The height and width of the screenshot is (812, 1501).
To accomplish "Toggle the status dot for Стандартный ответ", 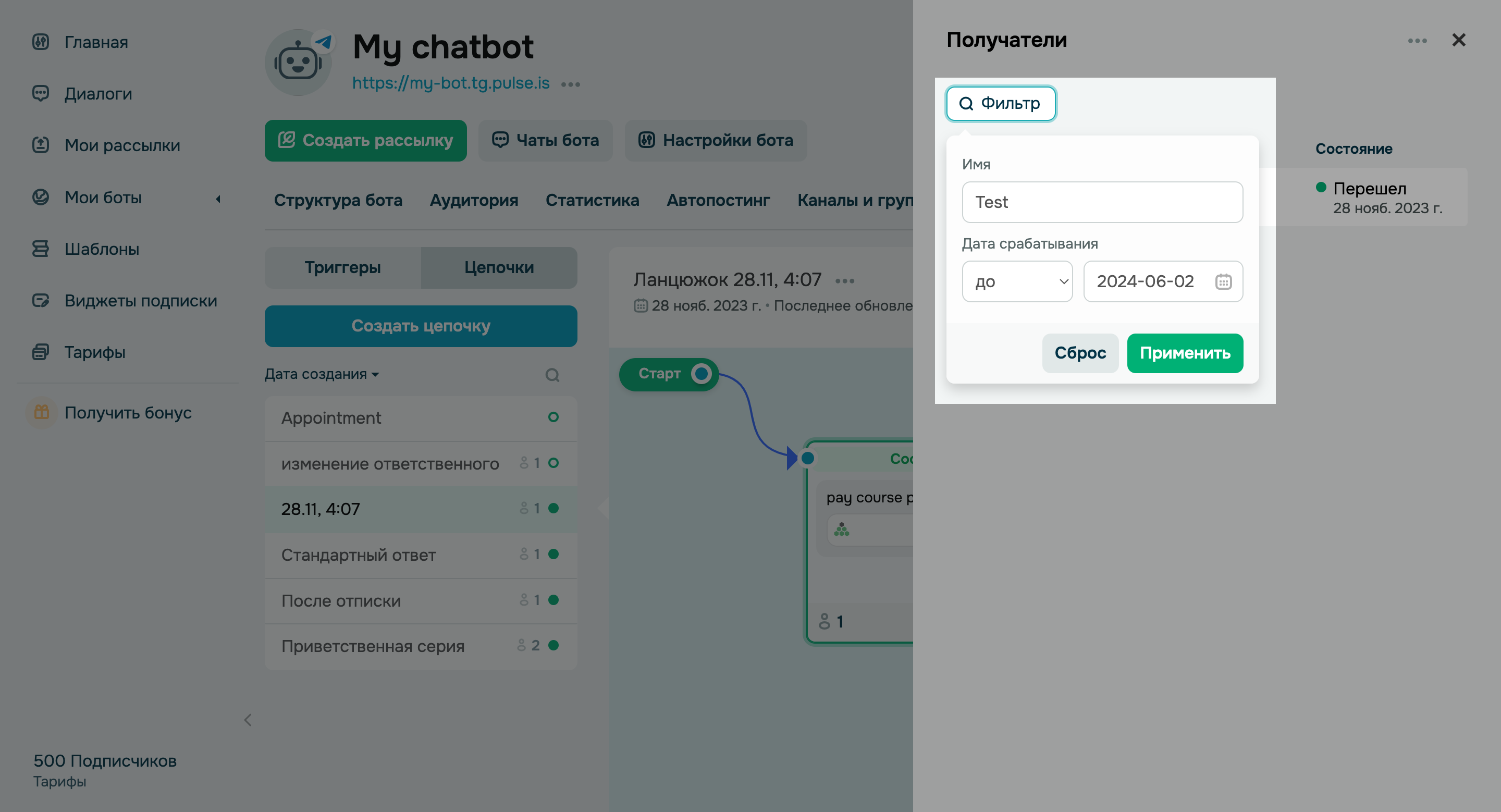I will 553,555.
